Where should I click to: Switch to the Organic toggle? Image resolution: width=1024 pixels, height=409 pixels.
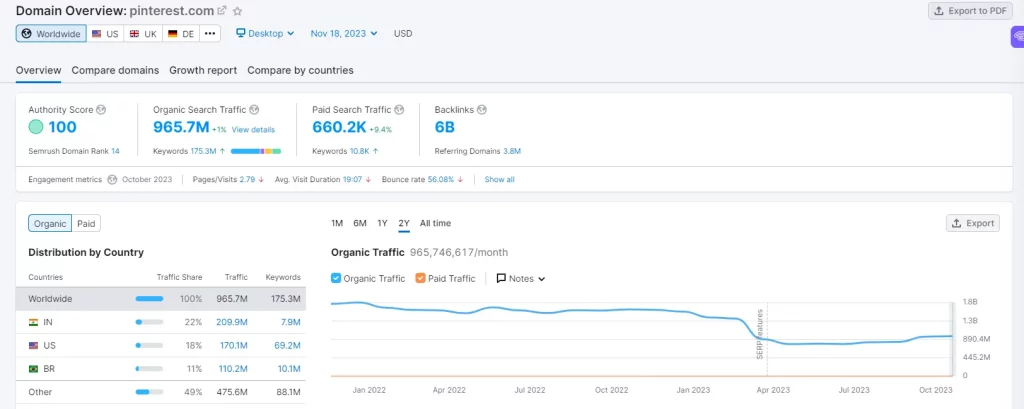click(x=50, y=223)
